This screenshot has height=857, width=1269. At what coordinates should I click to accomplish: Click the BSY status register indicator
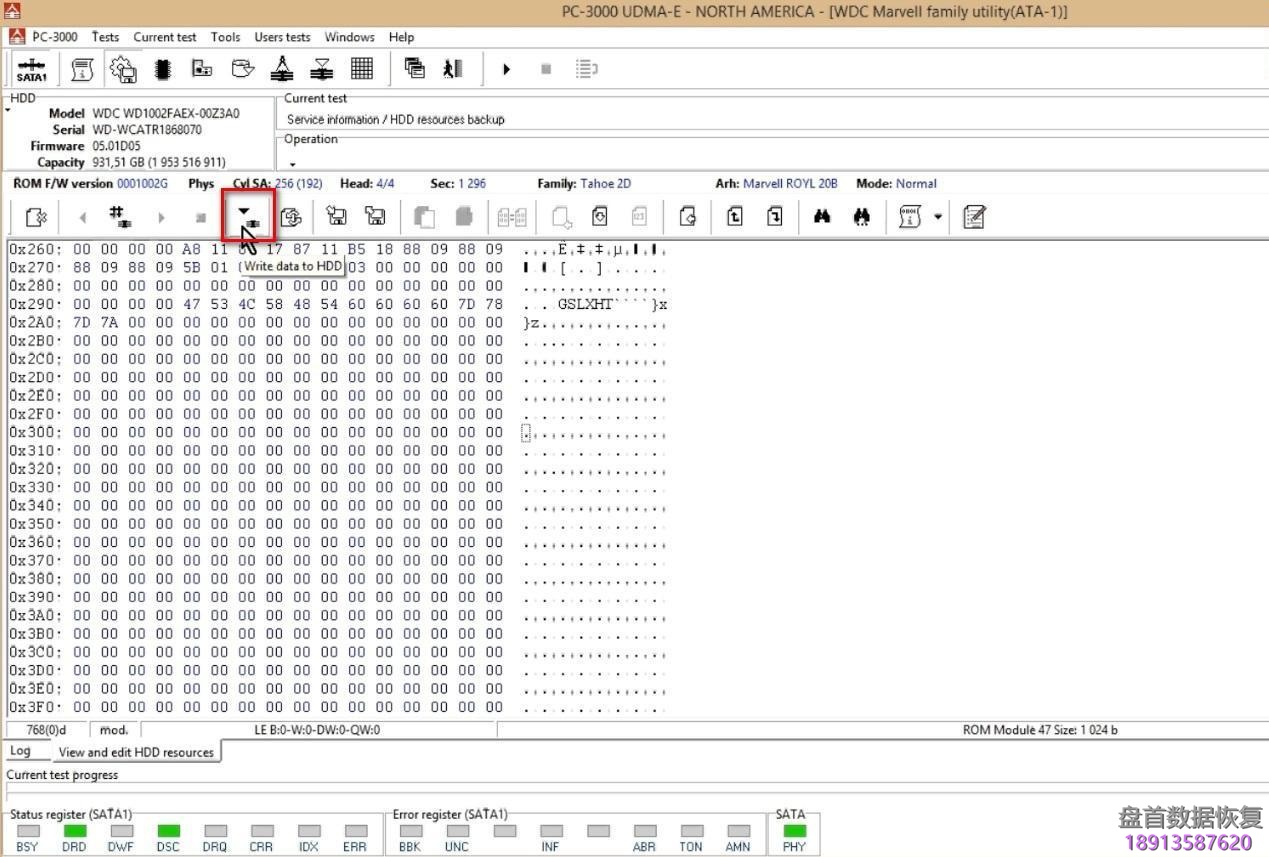pyautogui.click(x=28, y=831)
